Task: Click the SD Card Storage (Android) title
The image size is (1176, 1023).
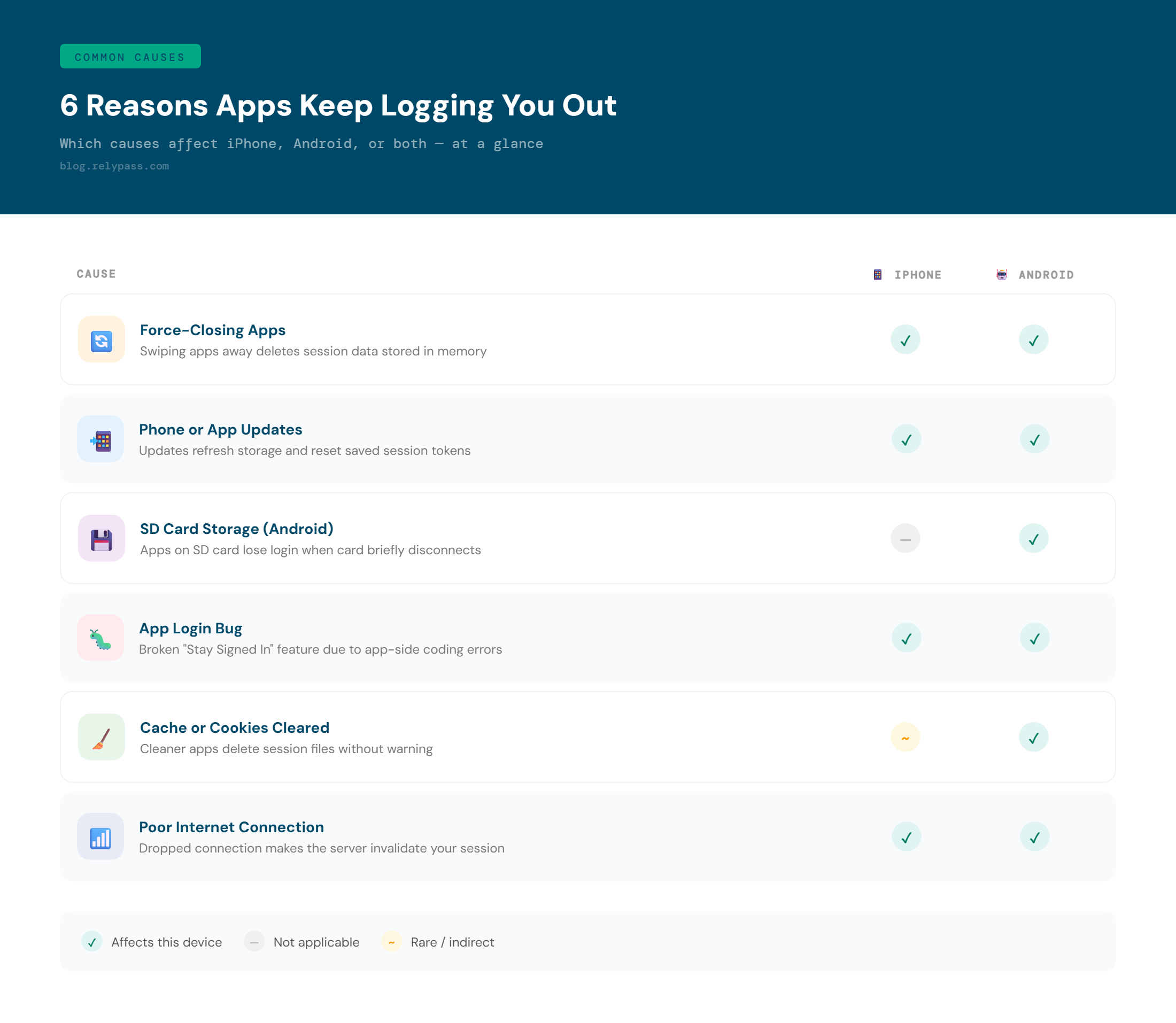Action: (236, 529)
